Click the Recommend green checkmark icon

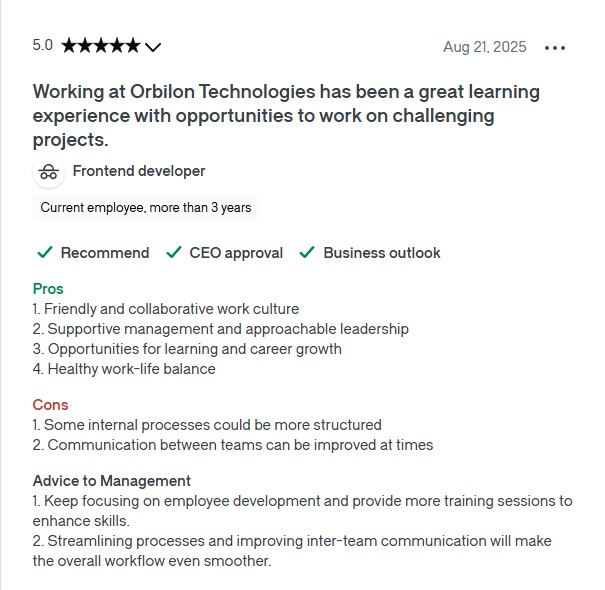coord(44,253)
